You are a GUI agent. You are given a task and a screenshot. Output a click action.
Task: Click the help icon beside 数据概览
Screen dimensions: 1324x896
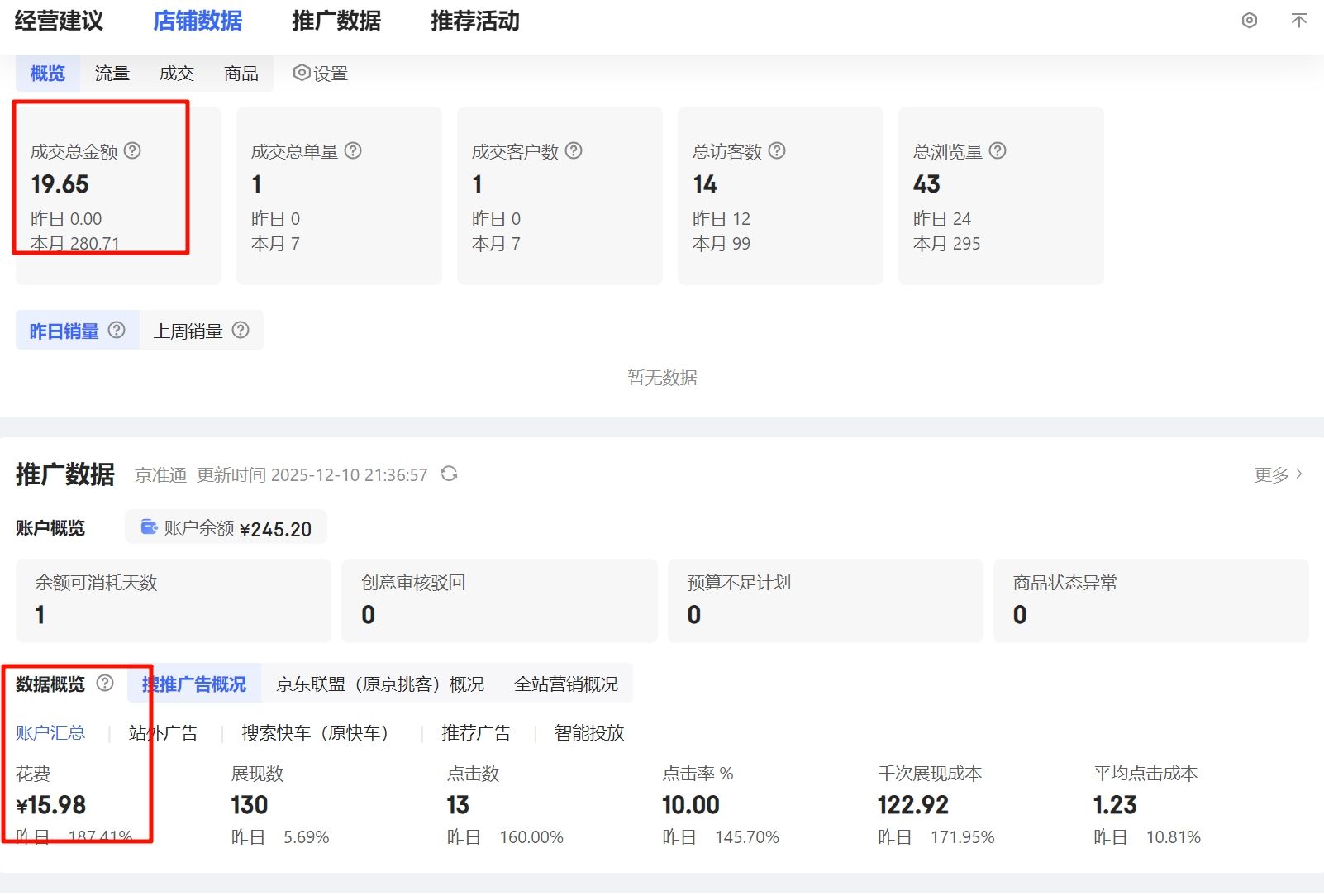[x=105, y=683]
